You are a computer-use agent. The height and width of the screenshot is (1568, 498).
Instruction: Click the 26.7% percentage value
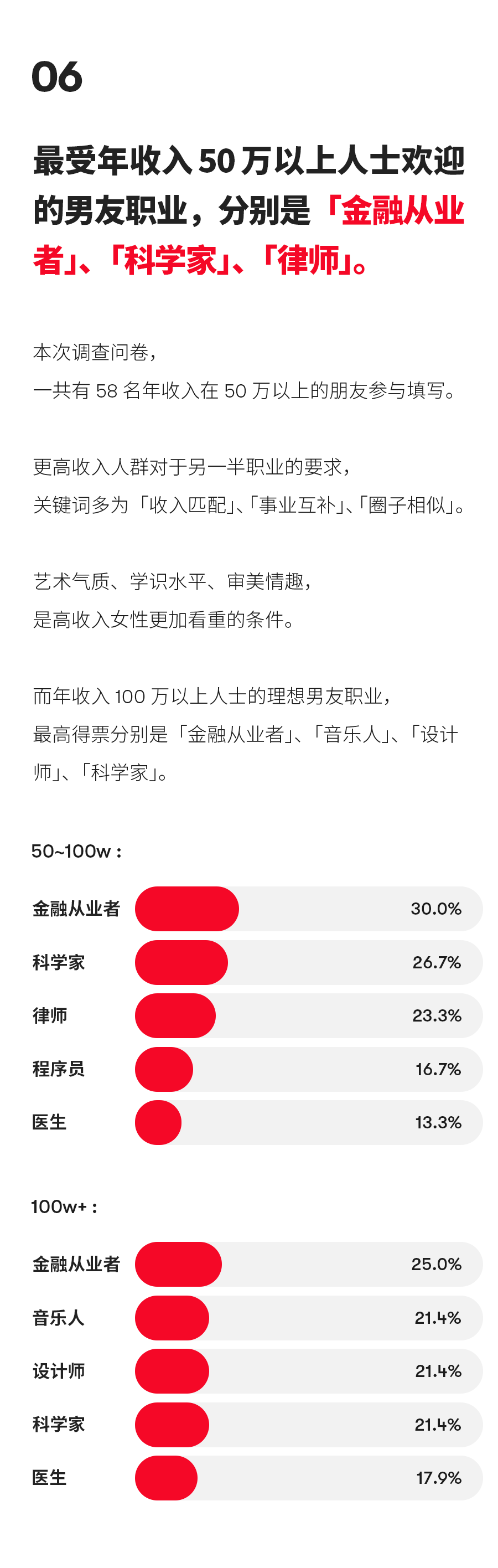click(x=437, y=962)
